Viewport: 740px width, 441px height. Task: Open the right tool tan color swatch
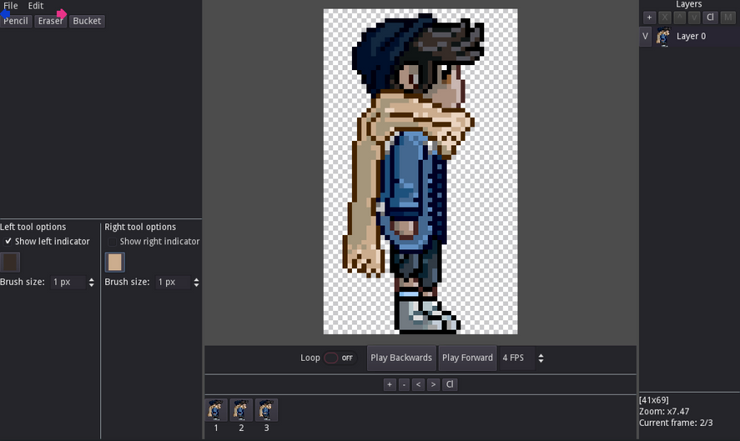click(x=115, y=262)
